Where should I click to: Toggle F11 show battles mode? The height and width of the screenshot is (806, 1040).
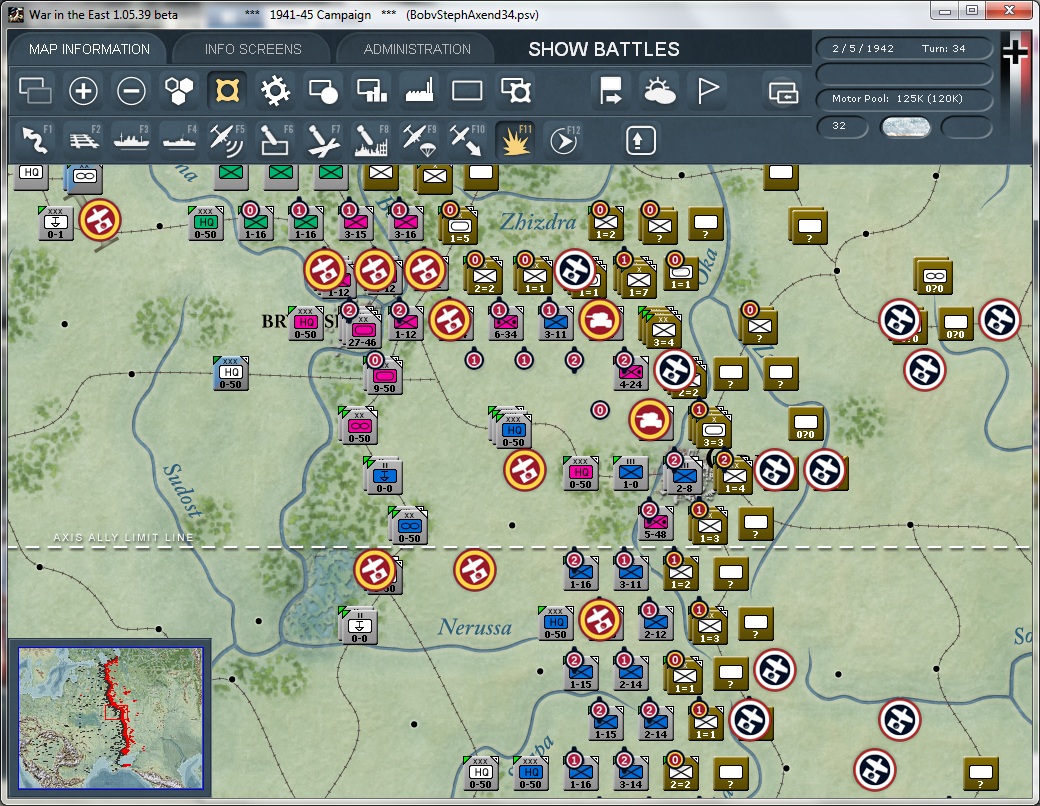click(x=515, y=140)
